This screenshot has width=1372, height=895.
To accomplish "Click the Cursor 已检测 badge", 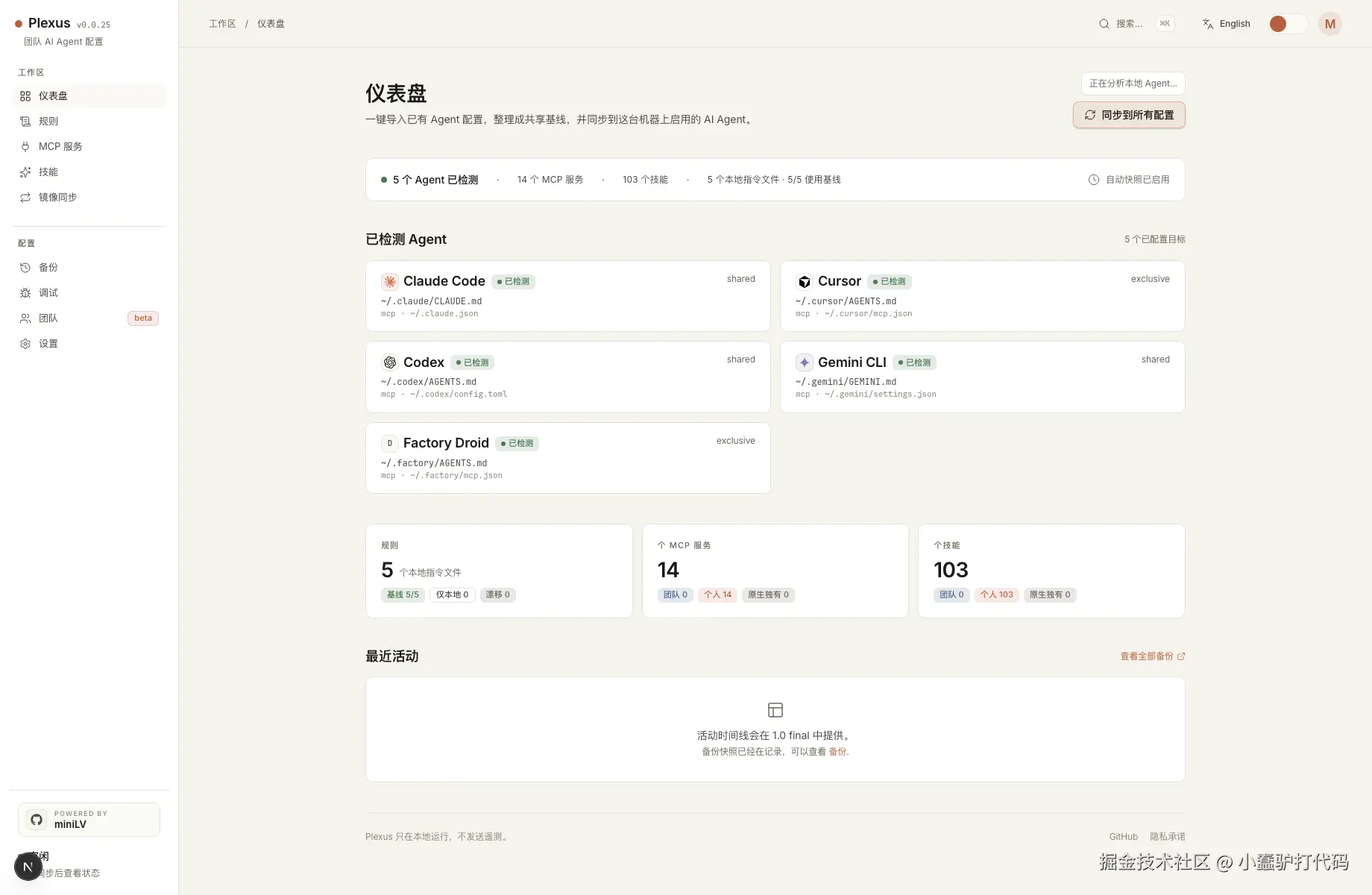I will [890, 282].
